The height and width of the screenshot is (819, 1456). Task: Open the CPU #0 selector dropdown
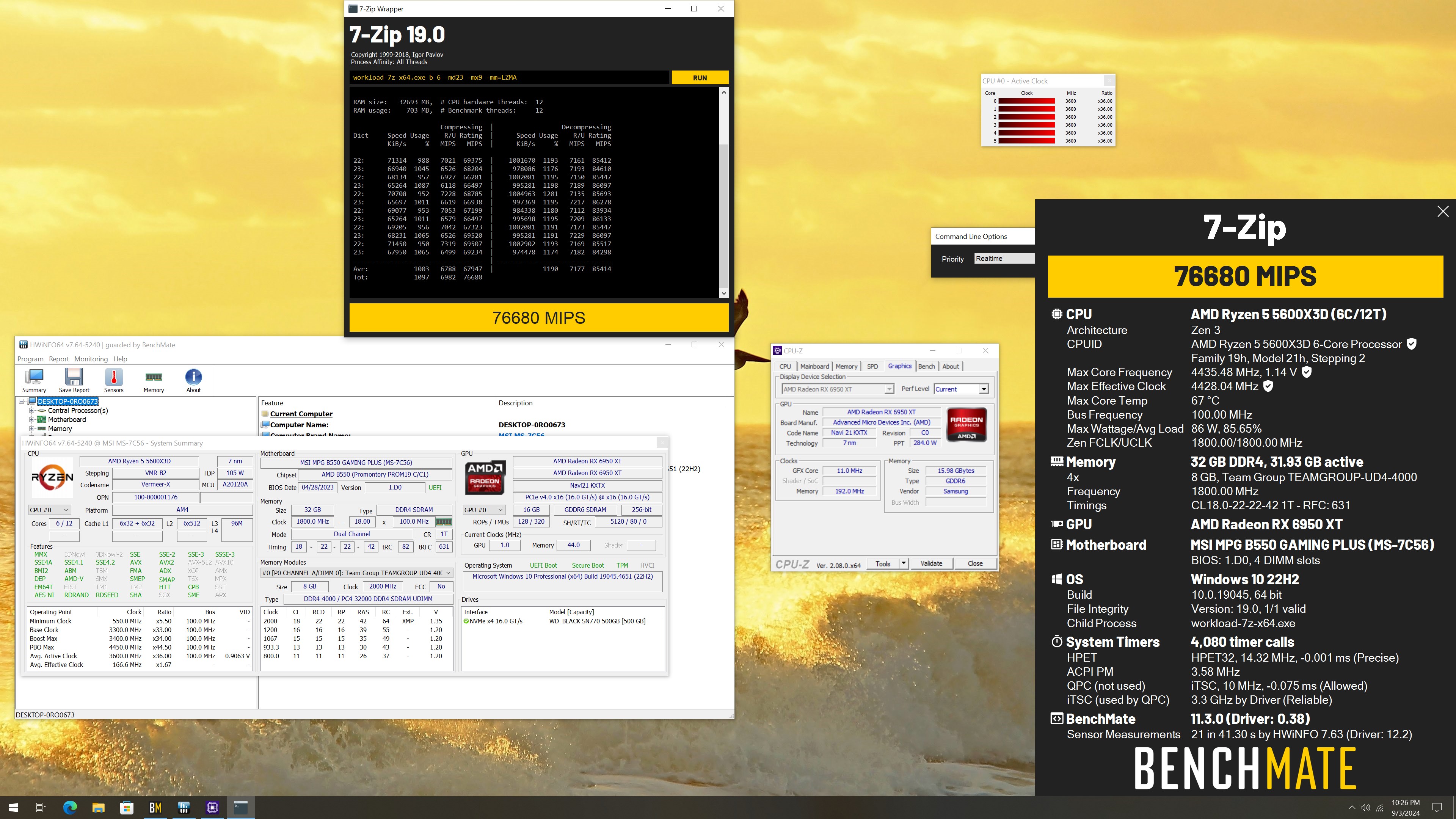(49, 510)
